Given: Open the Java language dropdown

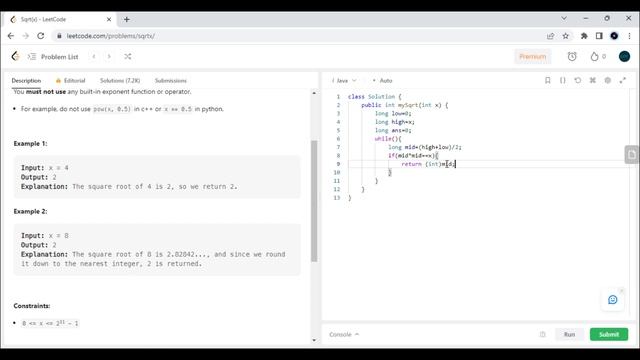Looking at the screenshot, I should [344, 81].
